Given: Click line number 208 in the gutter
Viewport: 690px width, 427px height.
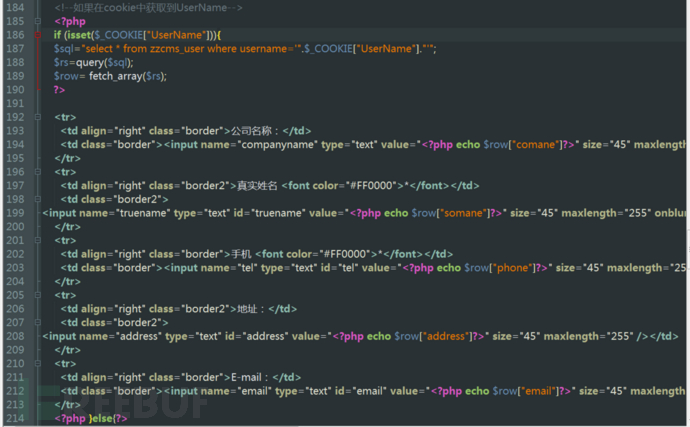Looking at the screenshot, I should pos(15,336).
